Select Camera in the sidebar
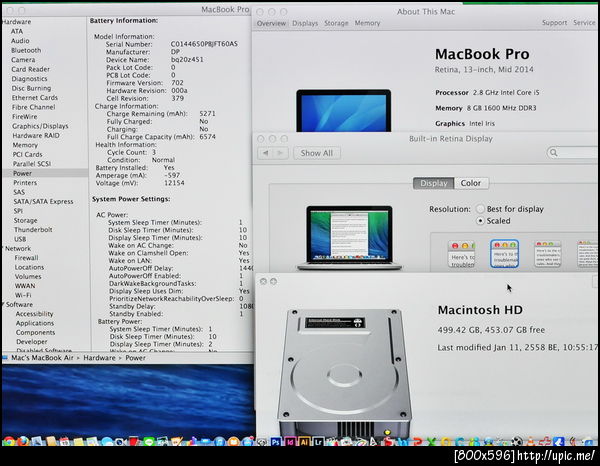 tap(23, 60)
